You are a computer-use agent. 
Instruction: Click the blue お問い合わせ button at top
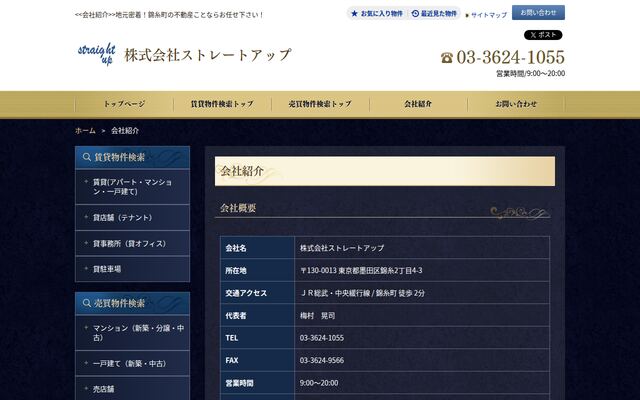538,13
